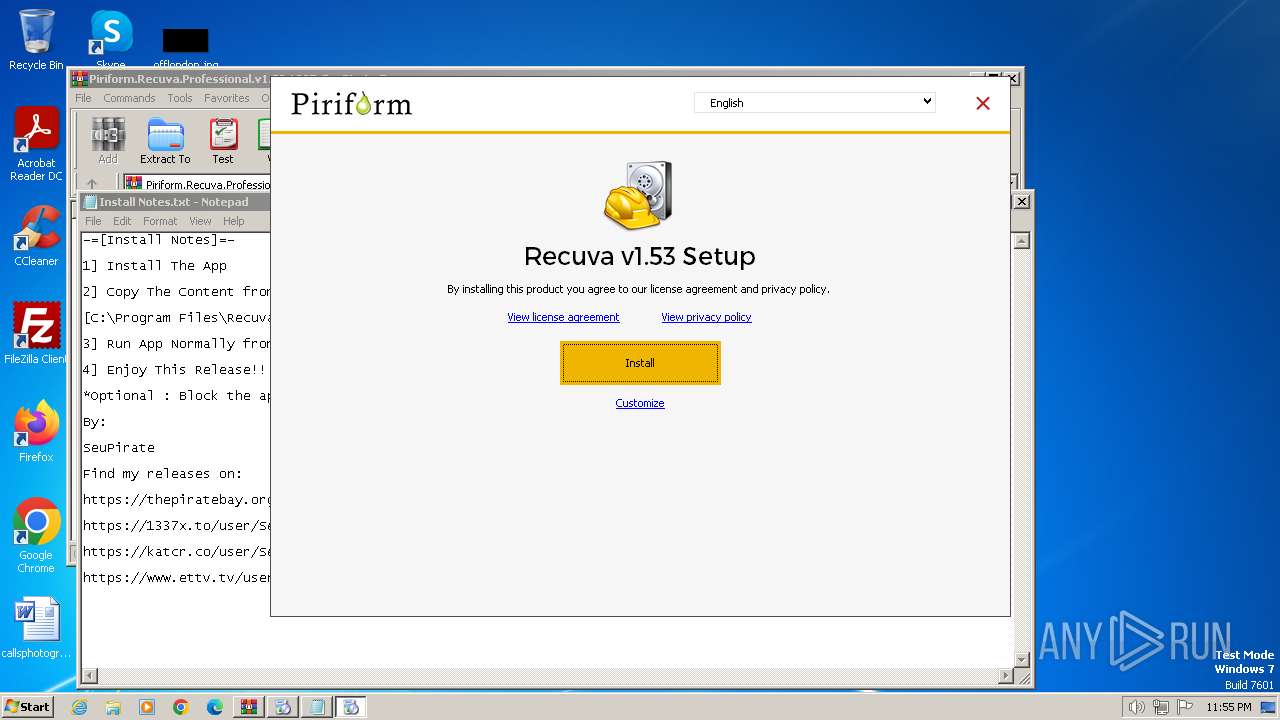Close the Recuva setup with red X

(983, 103)
